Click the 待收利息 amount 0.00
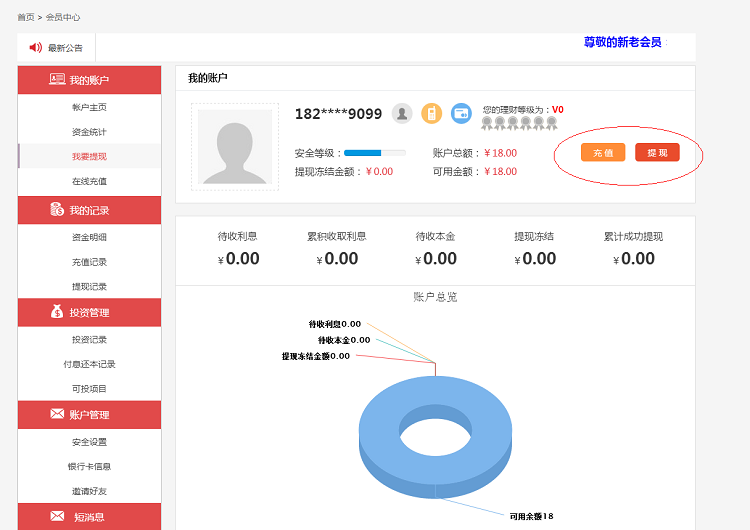This screenshot has width=750, height=530. point(243,259)
